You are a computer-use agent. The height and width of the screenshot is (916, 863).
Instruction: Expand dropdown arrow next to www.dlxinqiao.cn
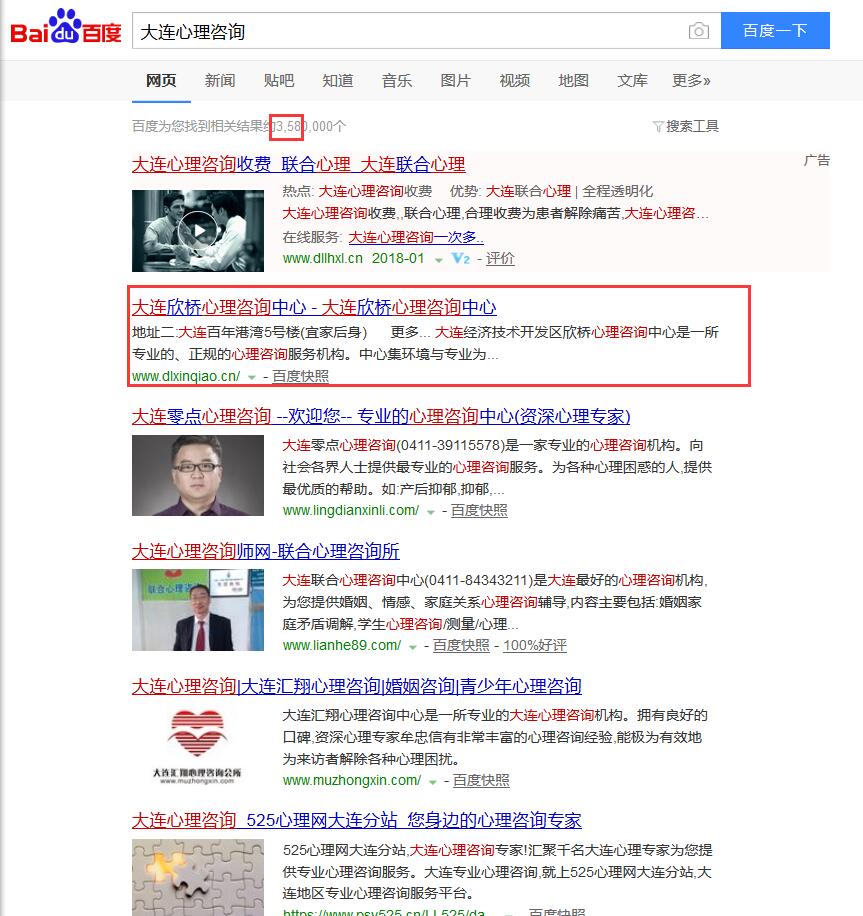point(252,377)
